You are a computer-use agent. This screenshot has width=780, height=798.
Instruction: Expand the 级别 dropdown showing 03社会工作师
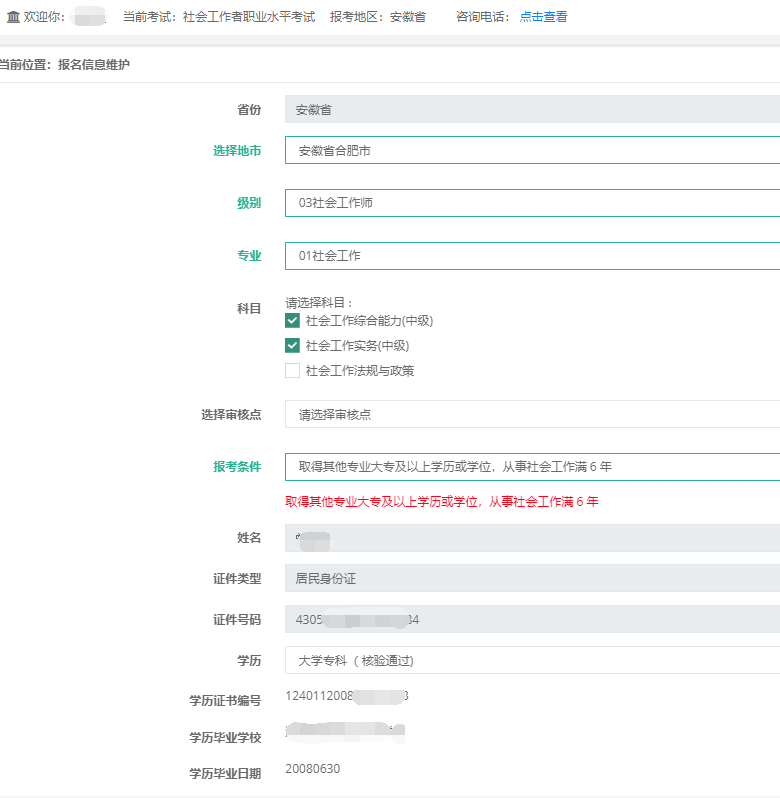(x=532, y=203)
